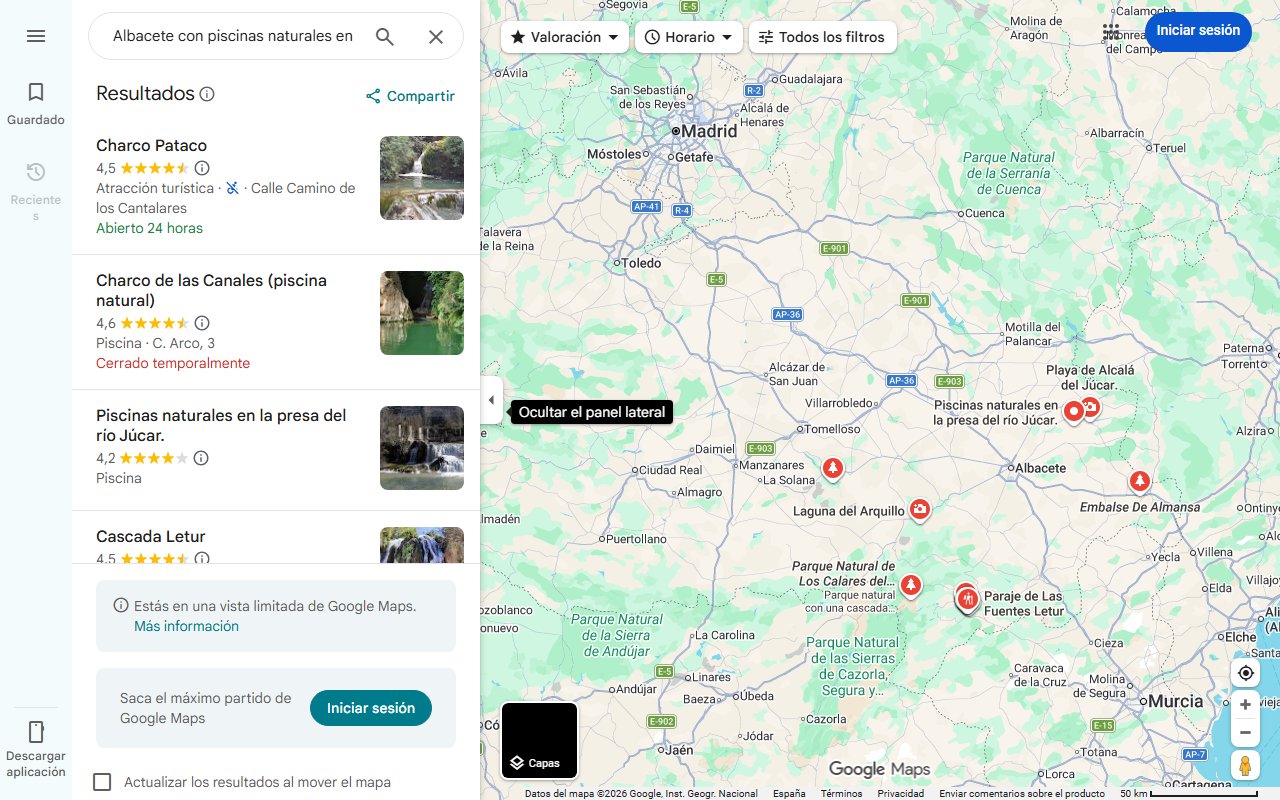The width and height of the screenshot is (1280, 800).
Task: Click the Descargar aplicación phone icon
Action: pos(36,732)
